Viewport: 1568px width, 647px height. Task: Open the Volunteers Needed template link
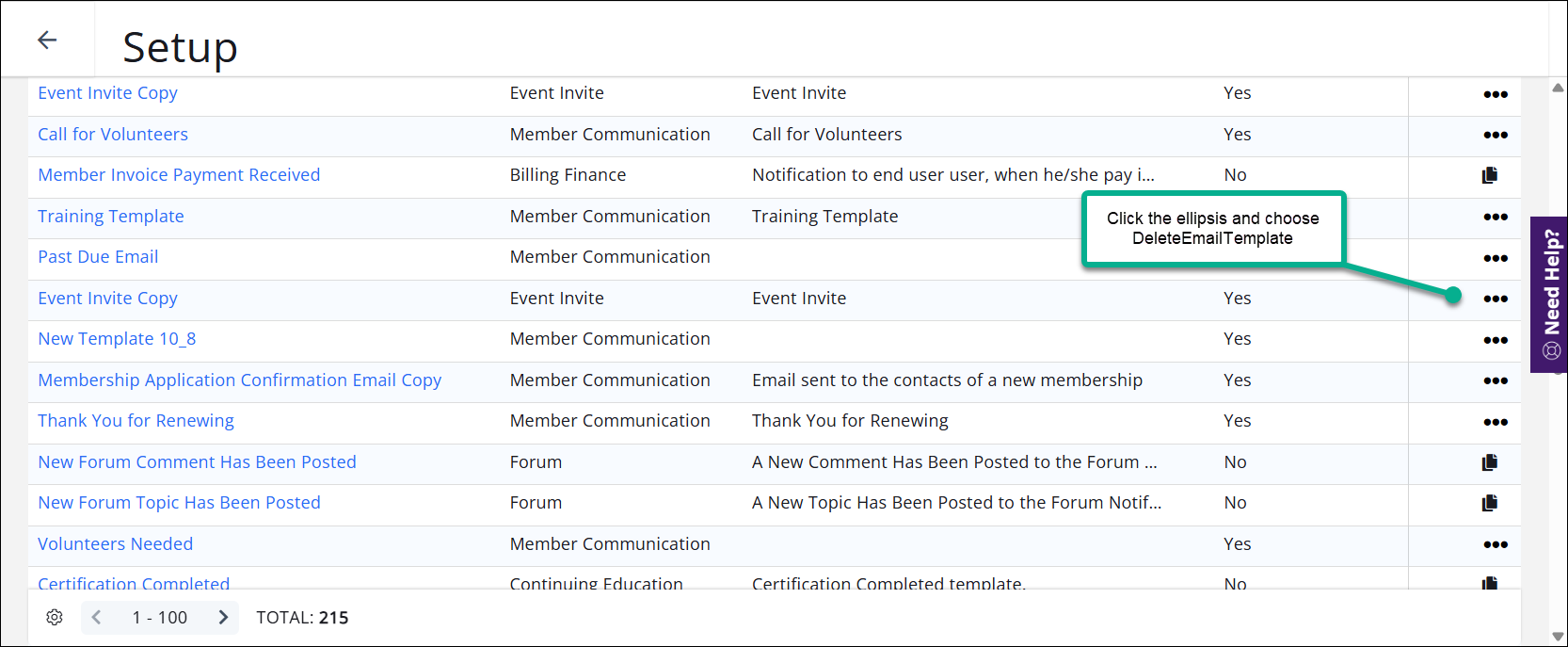pos(115,544)
